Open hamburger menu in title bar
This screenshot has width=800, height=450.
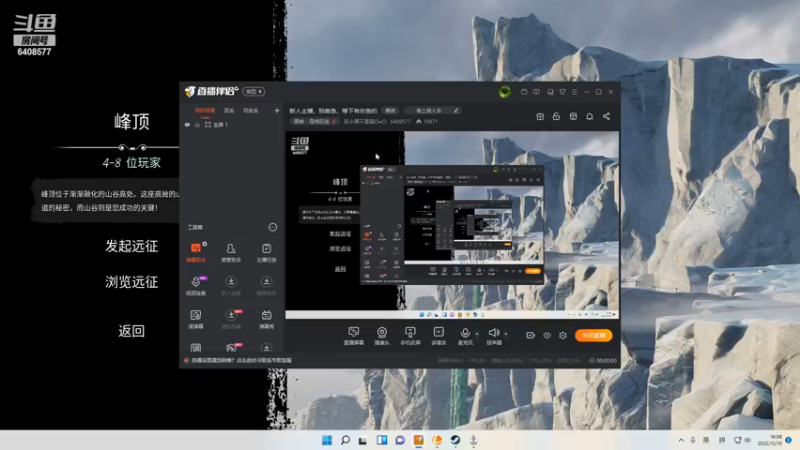click(574, 92)
